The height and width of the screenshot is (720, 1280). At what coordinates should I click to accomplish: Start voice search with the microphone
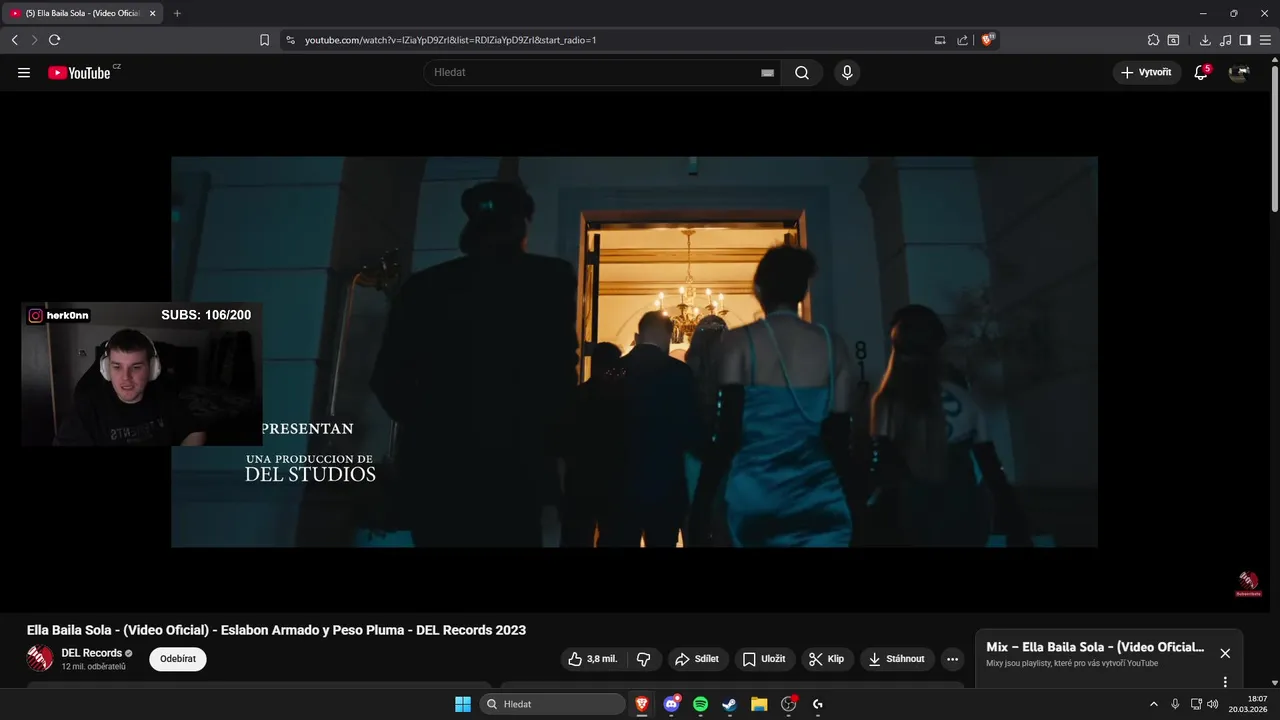click(x=847, y=73)
